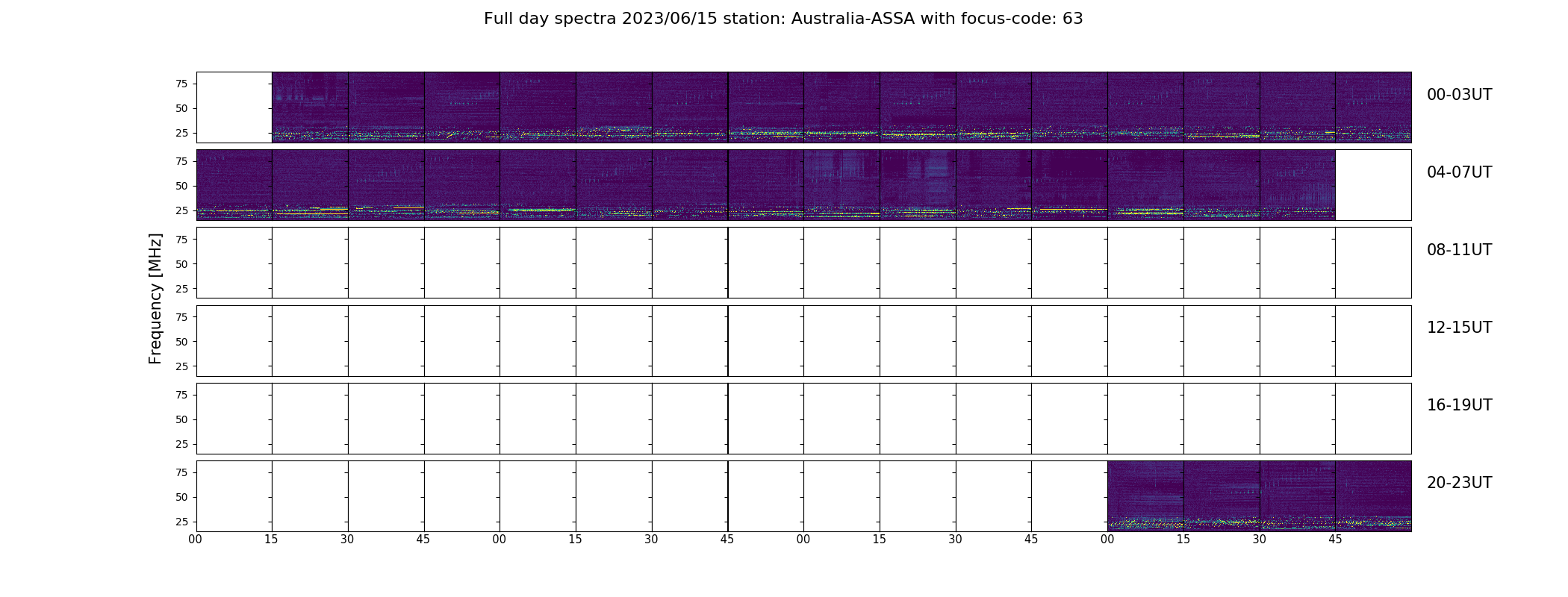Click the 23:00 UT spectrogram panel
The height and width of the screenshot is (597, 1568).
[x=1145, y=496]
